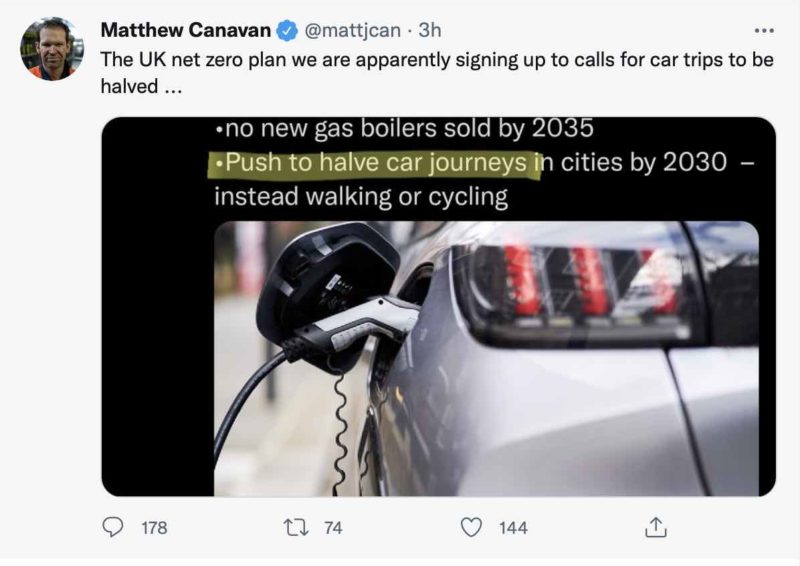Click the reply speech bubble icon
Viewport: 800px width, 566px height.
(x=115, y=527)
